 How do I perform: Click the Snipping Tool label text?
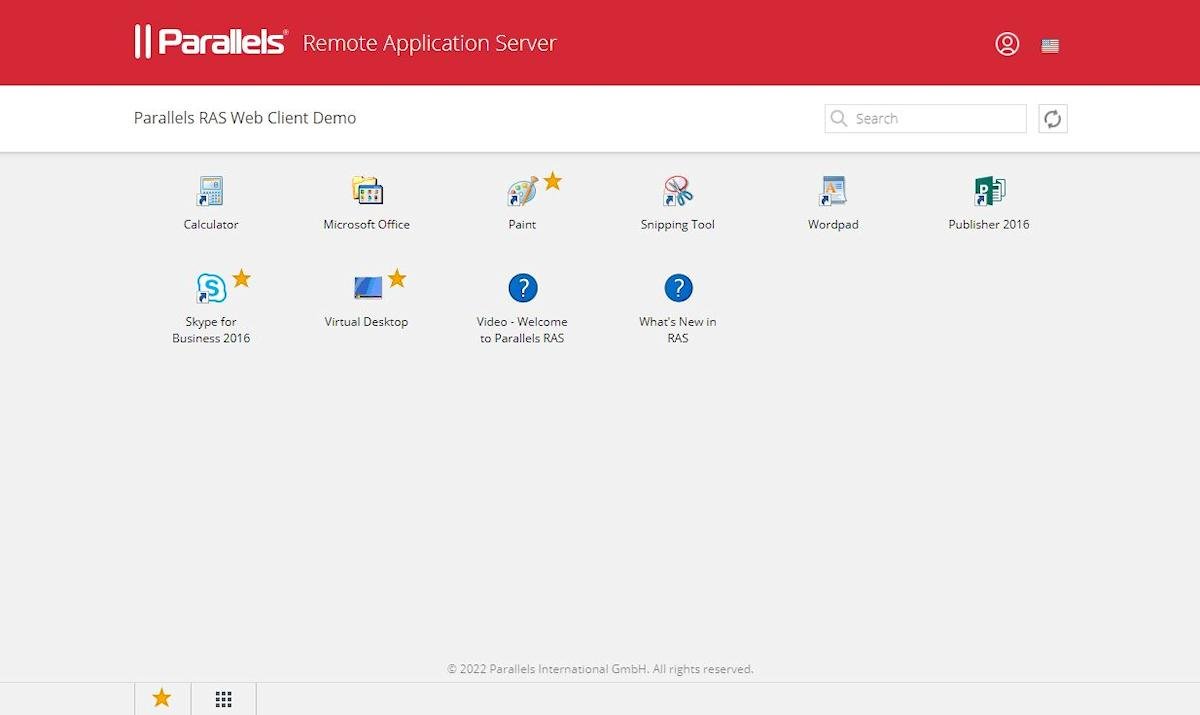678,225
